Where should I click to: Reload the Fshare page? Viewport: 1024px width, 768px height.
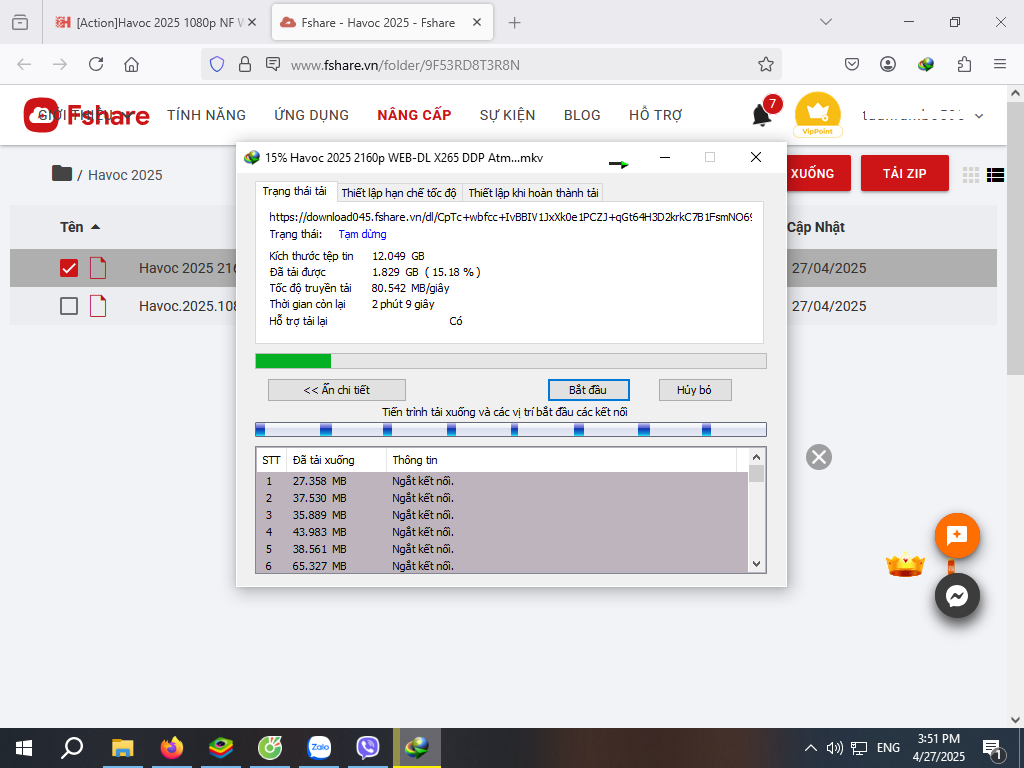(96, 64)
